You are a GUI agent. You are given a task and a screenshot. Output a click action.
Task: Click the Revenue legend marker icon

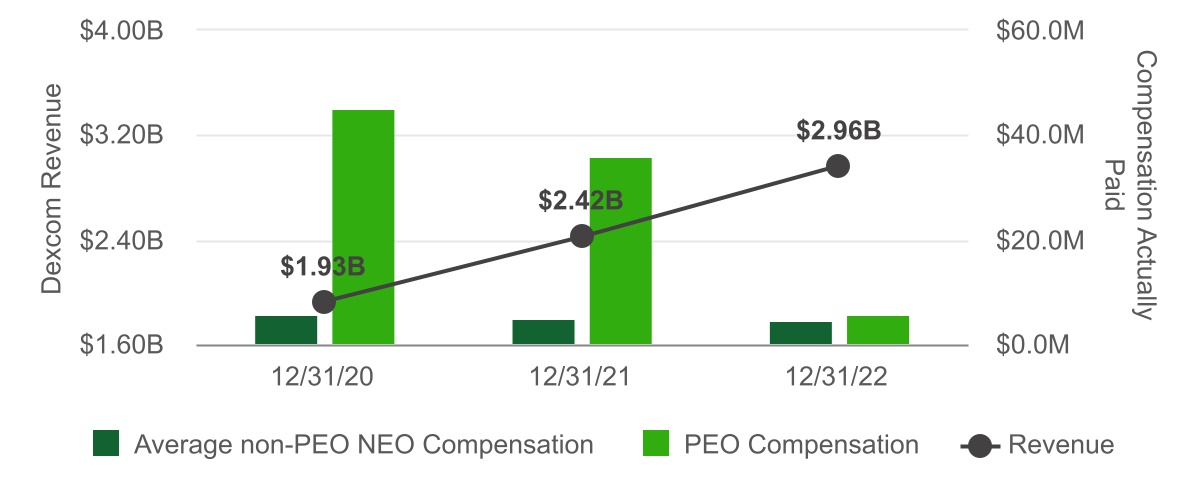click(979, 445)
